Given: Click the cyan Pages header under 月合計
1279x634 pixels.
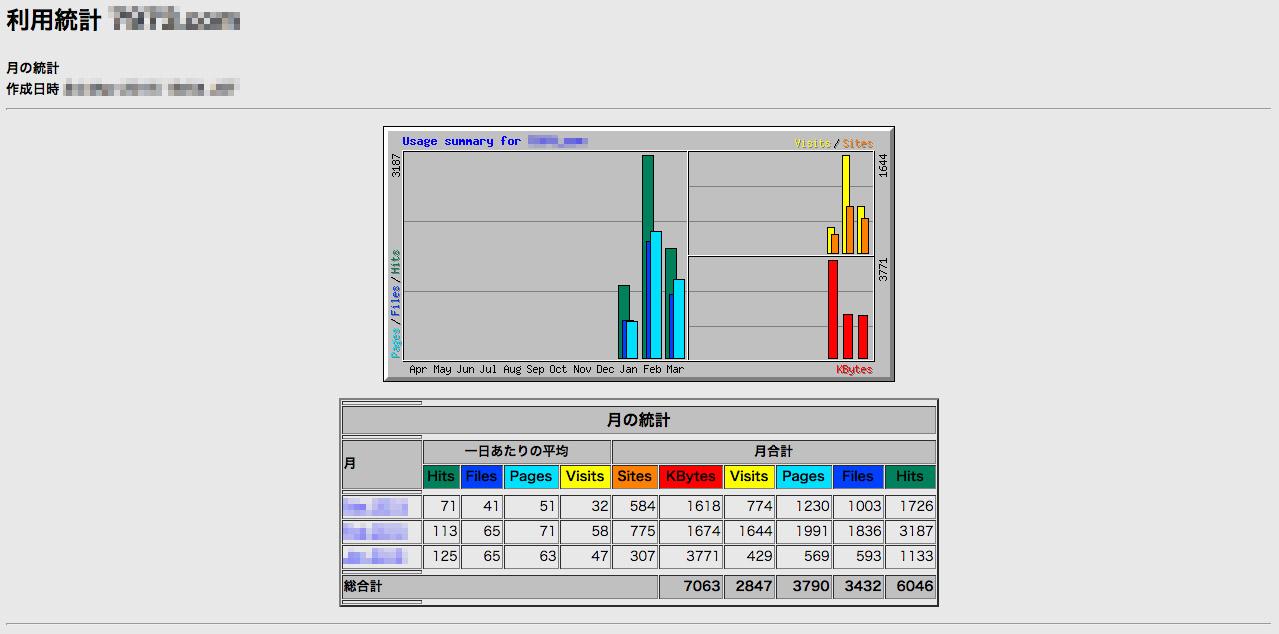Looking at the screenshot, I should tap(804, 477).
